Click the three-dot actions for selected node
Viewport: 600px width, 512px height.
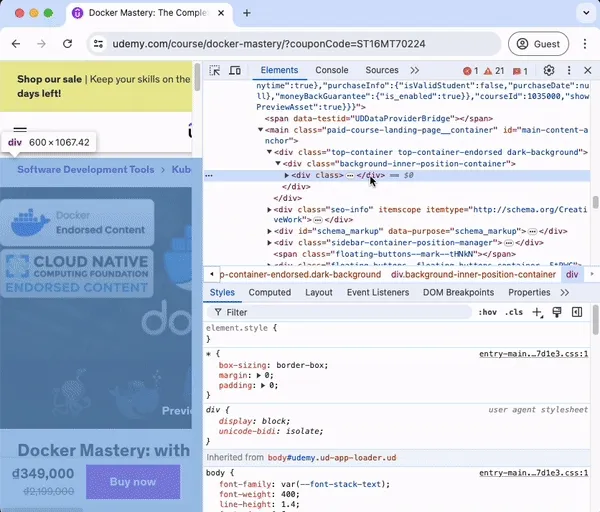tap(209, 175)
